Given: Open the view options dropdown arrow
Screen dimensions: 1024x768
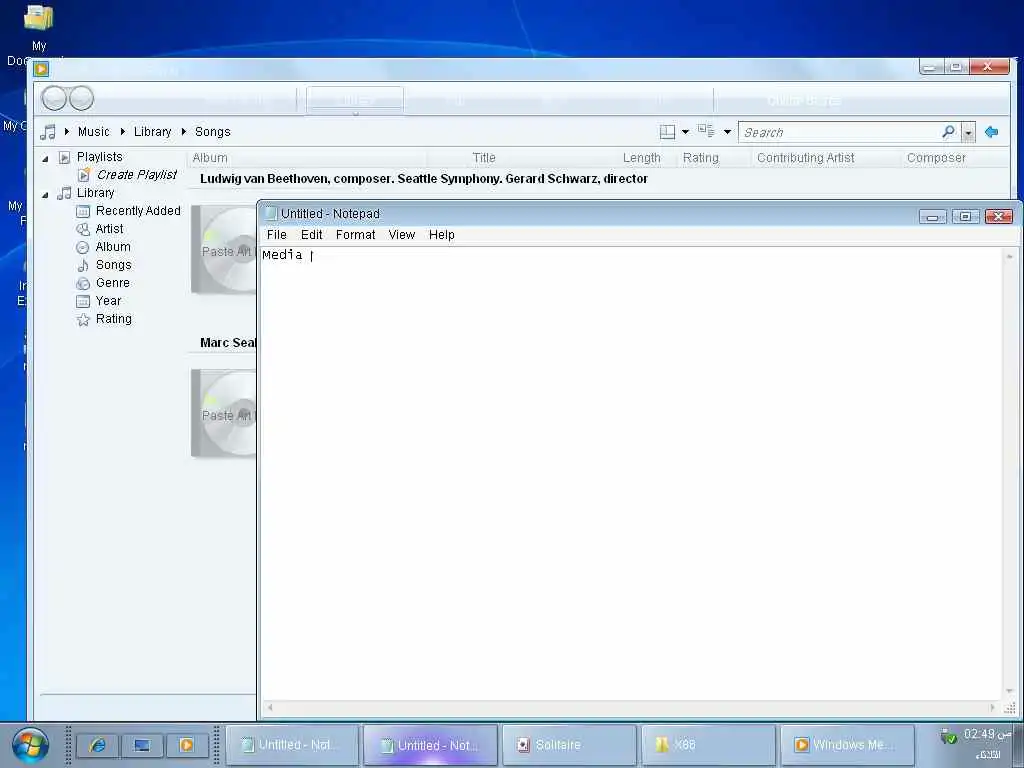Looking at the screenshot, I should click(x=727, y=132).
